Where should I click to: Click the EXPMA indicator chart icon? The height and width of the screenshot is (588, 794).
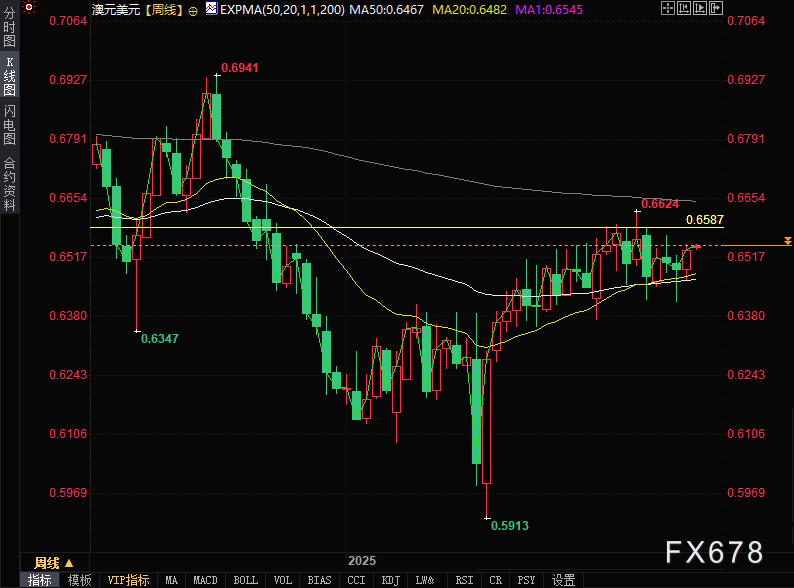coord(210,8)
